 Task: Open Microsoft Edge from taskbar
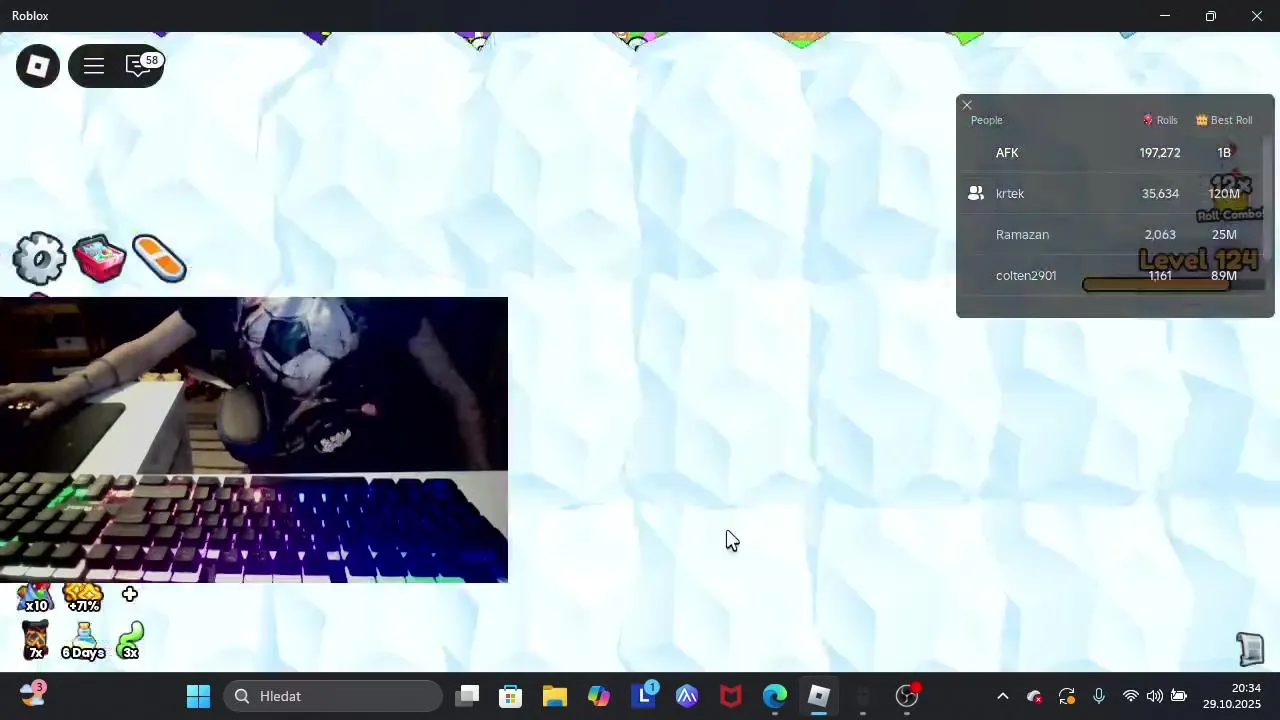tap(775, 696)
